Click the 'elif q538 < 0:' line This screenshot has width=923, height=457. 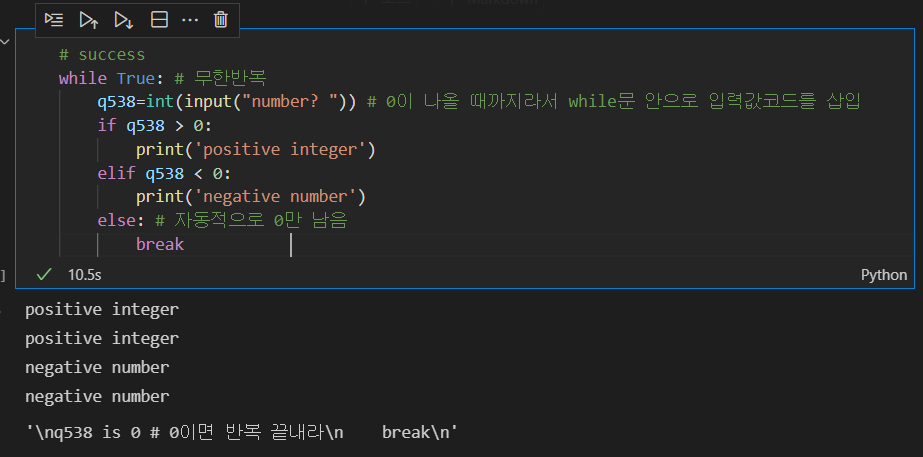pyautogui.click(x=165, y=174)
